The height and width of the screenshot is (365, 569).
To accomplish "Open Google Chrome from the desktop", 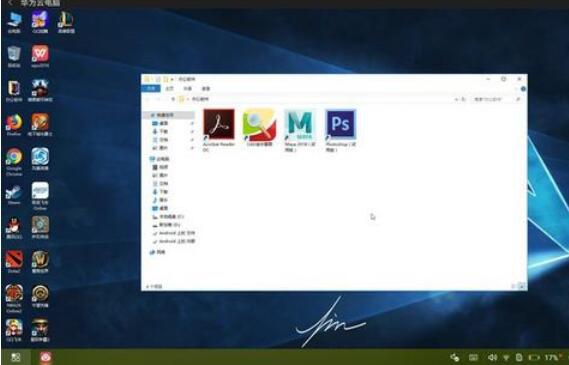I will click(x=14, y=161).
